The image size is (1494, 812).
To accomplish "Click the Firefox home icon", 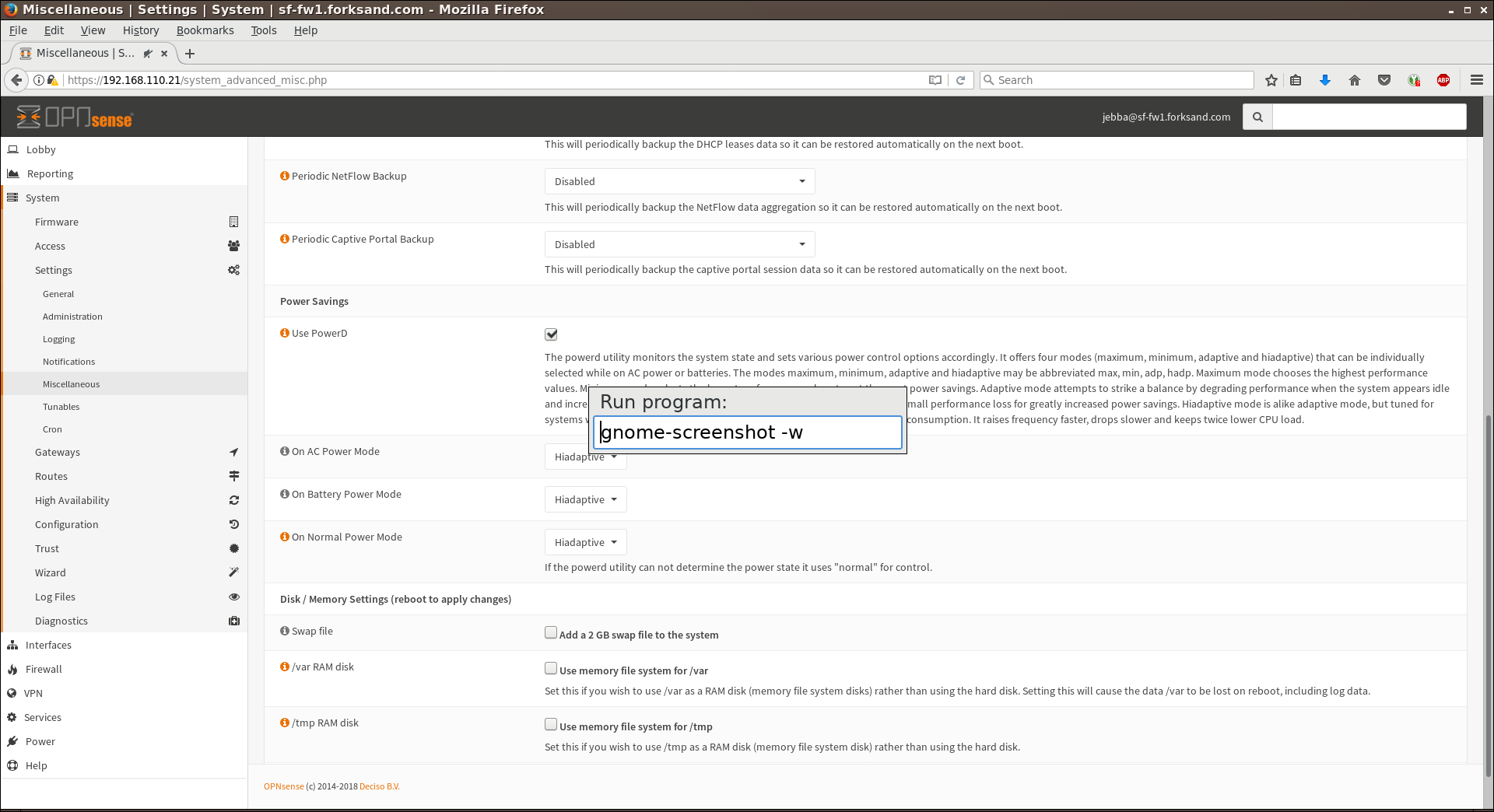I will (x=1355, y=80).
